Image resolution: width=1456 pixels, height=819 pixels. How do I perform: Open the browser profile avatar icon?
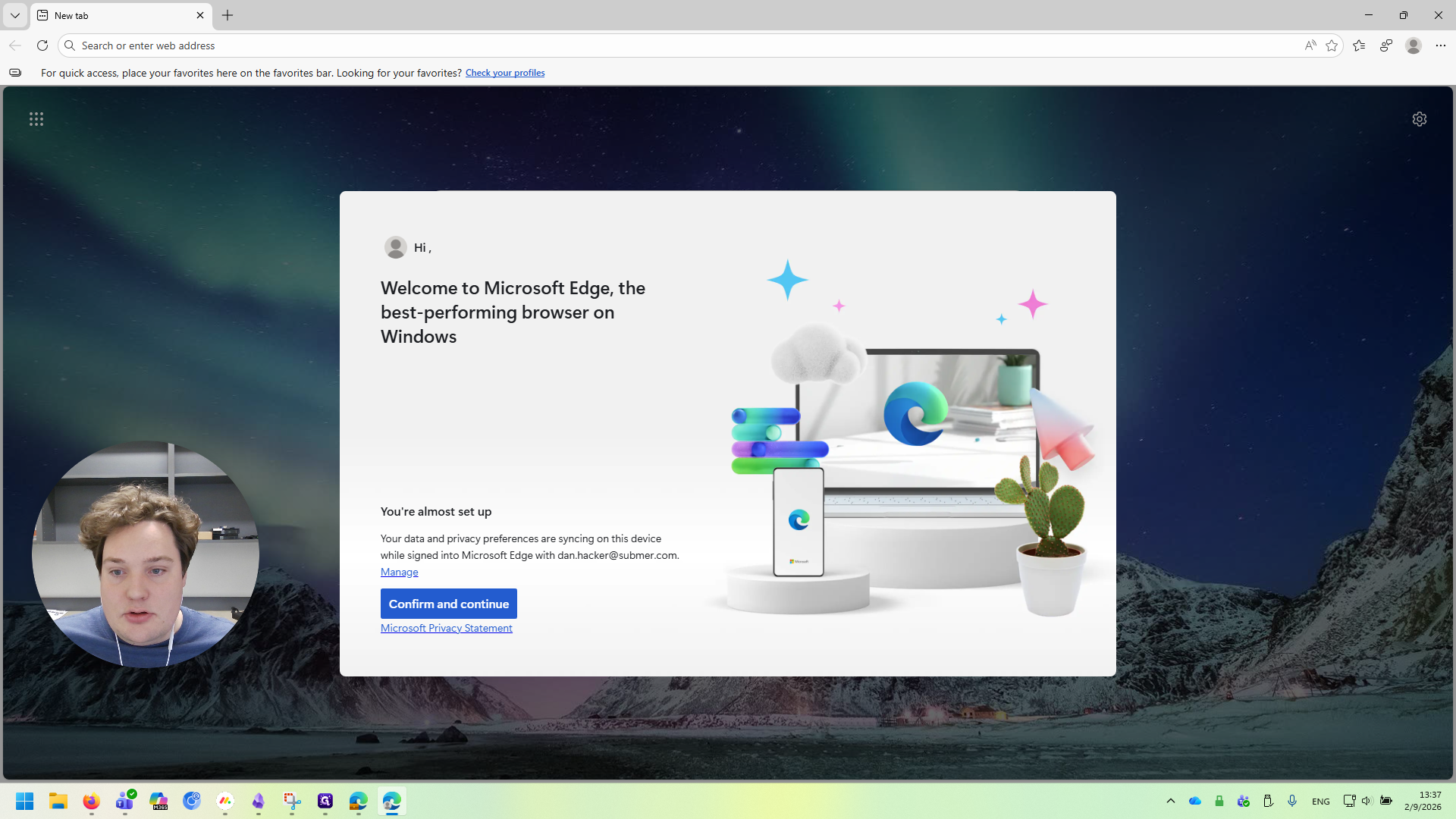point(1414,45)
